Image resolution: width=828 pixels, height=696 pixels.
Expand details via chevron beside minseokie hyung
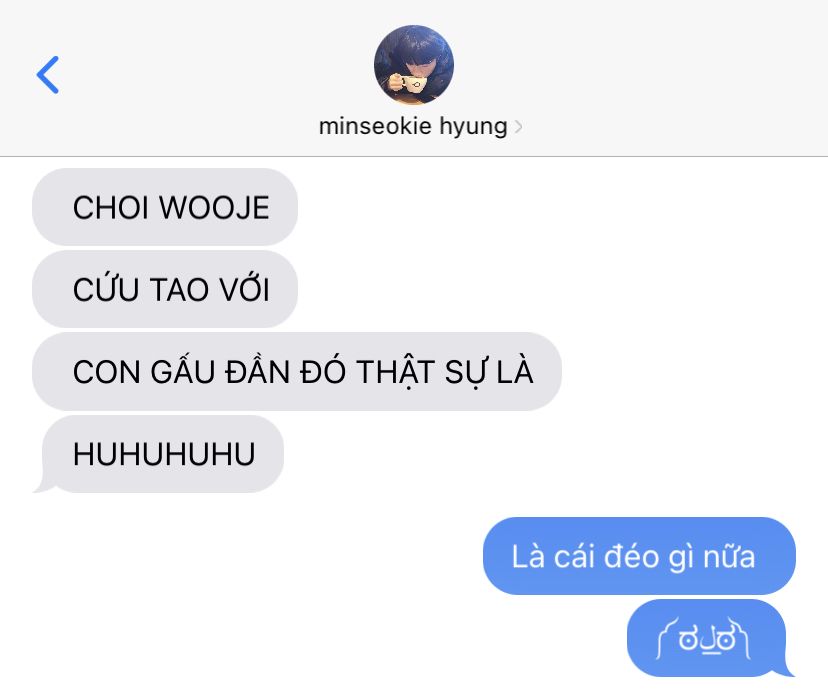pos(519,127)
